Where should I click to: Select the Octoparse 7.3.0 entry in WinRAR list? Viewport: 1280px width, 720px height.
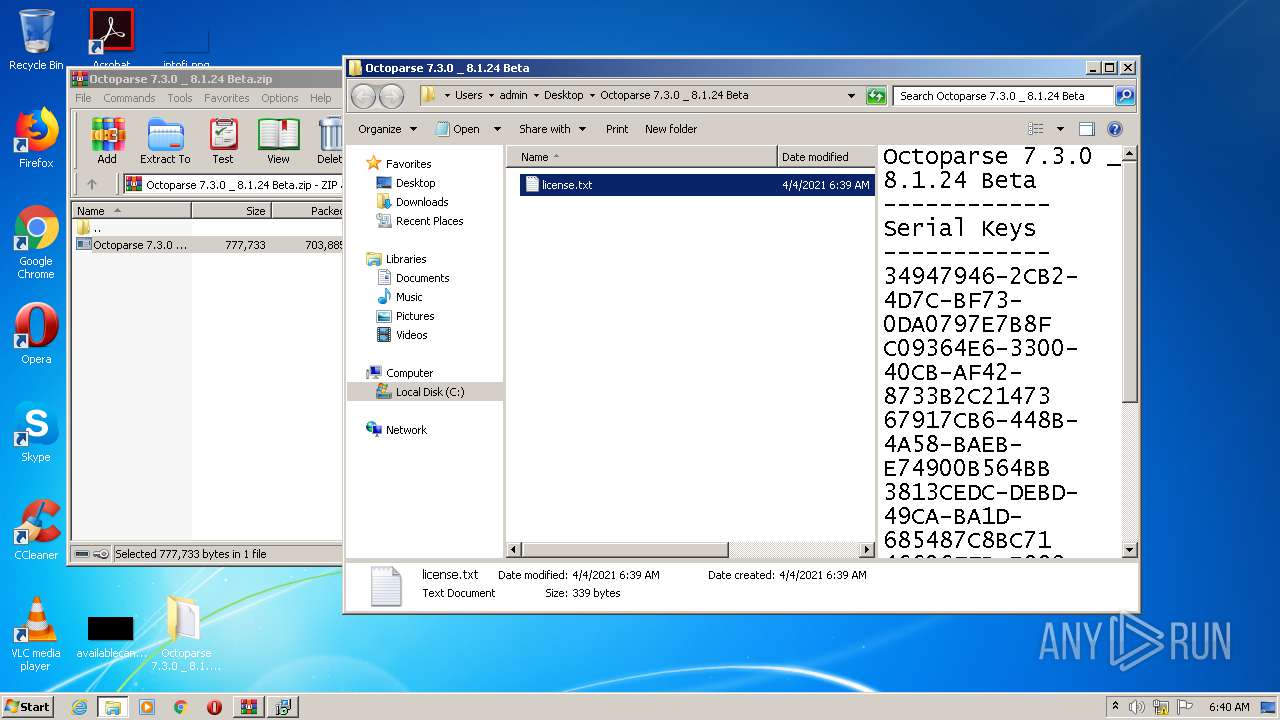208,245
